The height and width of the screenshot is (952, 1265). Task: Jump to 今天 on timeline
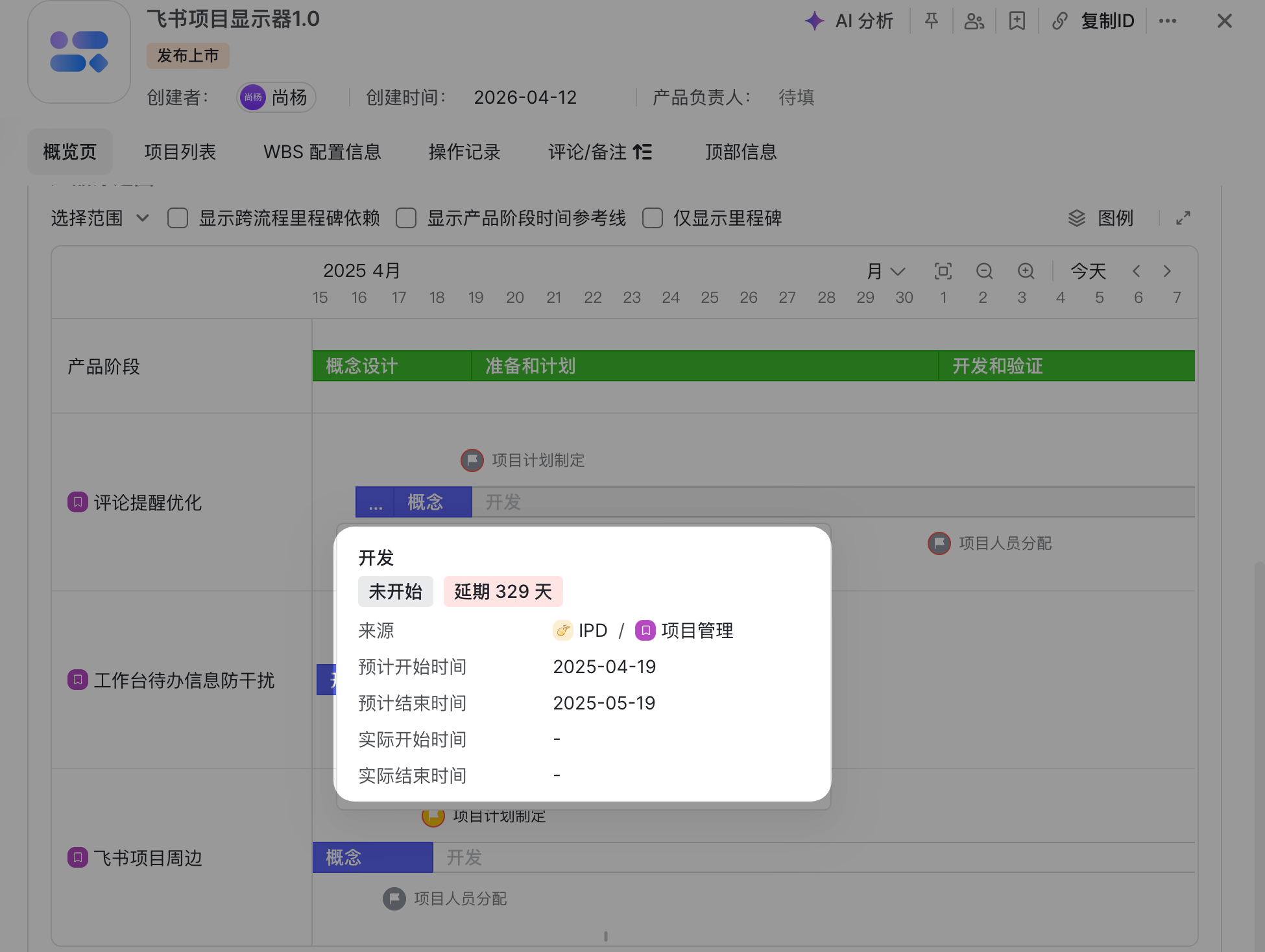1089,271
